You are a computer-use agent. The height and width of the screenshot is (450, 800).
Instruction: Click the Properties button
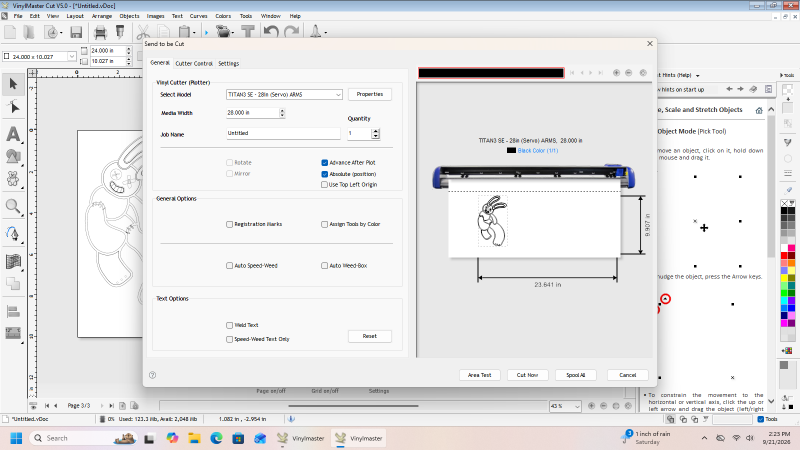(370, 94)
